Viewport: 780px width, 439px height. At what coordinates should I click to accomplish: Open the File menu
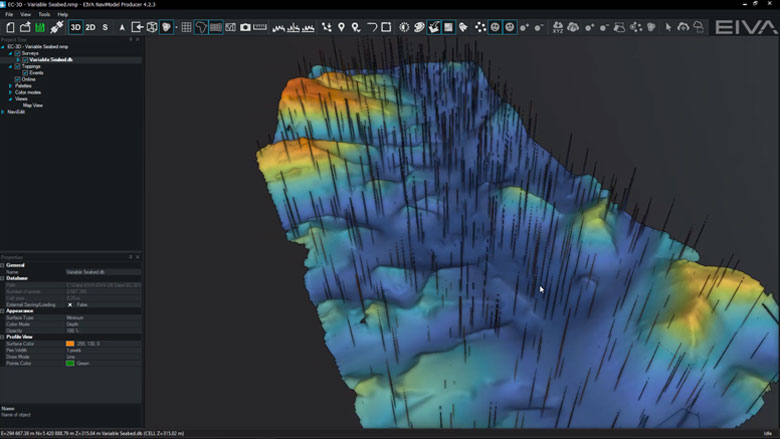pos(9,14)
